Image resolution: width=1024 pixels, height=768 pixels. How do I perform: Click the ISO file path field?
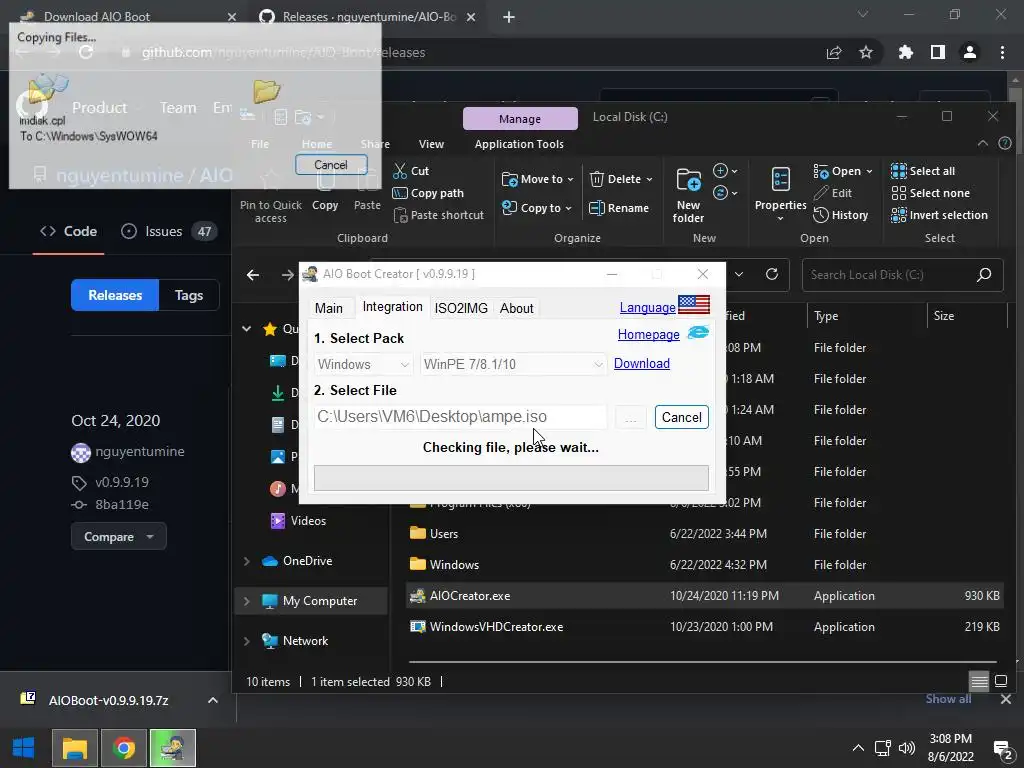coord(460,417)
